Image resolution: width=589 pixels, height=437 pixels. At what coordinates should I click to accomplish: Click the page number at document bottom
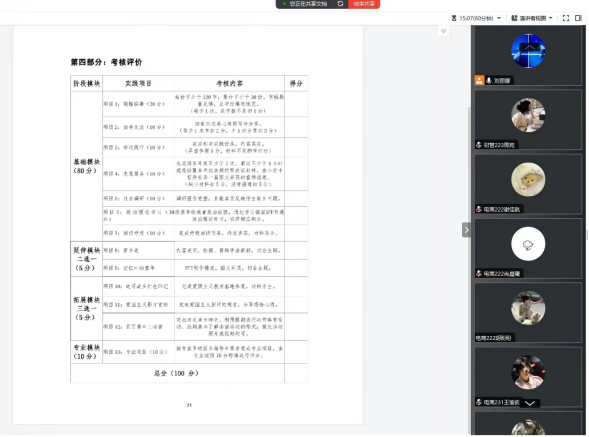pyautogui.click(x=189, y=405)
